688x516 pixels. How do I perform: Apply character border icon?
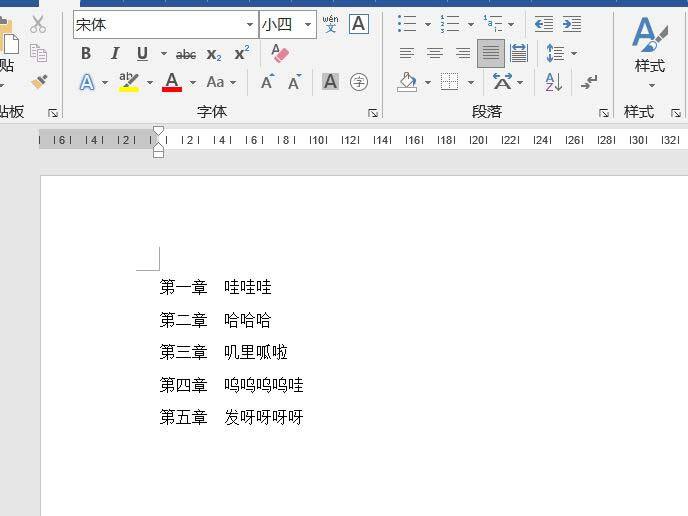[358, 24]
